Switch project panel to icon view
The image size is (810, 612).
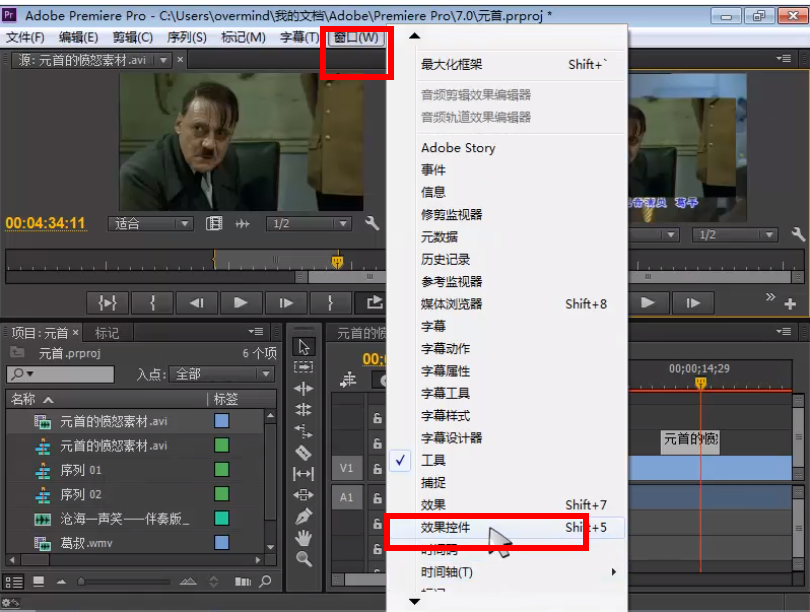pyautogui.click(x=38, y=582)
